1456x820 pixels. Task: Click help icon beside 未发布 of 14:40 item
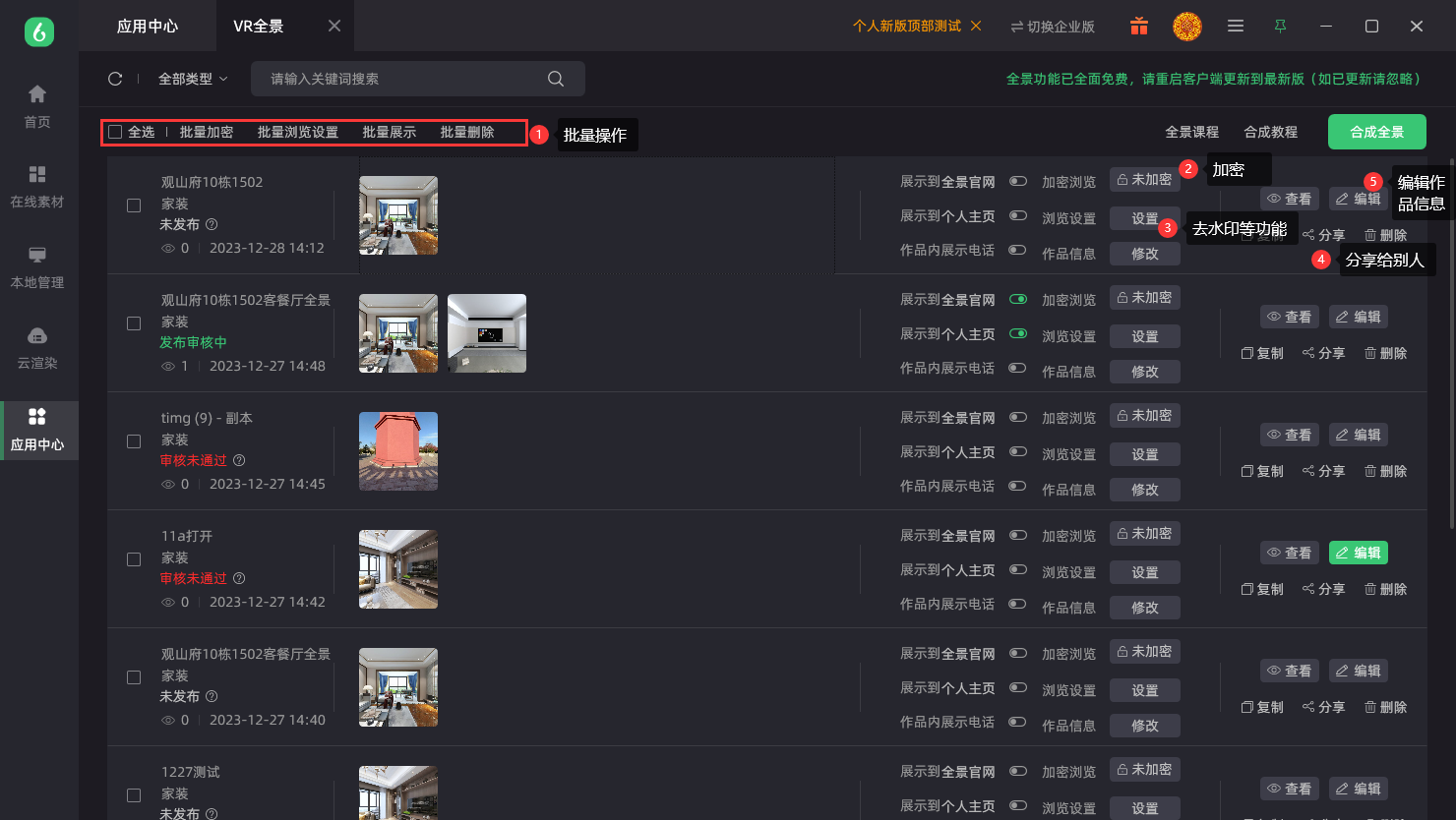[x=212, y=696]
